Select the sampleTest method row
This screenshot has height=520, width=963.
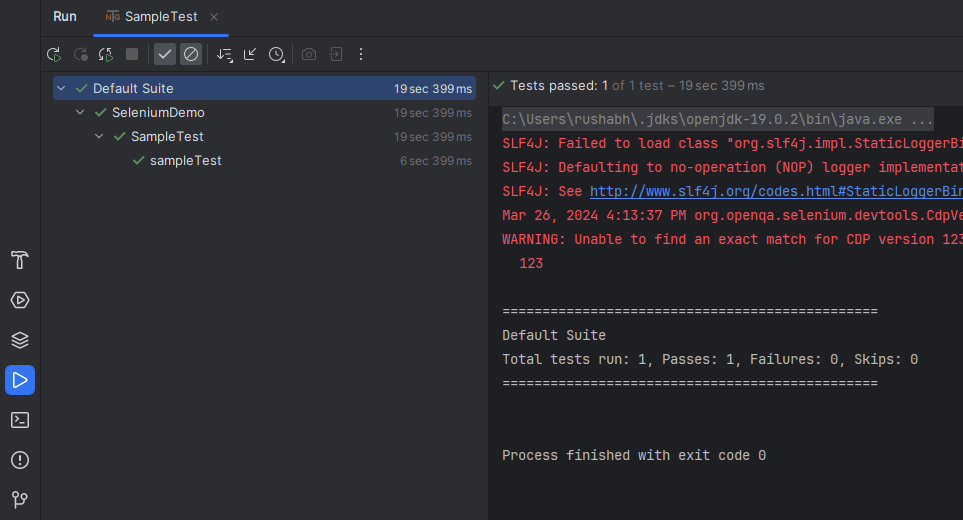point(265,161)
